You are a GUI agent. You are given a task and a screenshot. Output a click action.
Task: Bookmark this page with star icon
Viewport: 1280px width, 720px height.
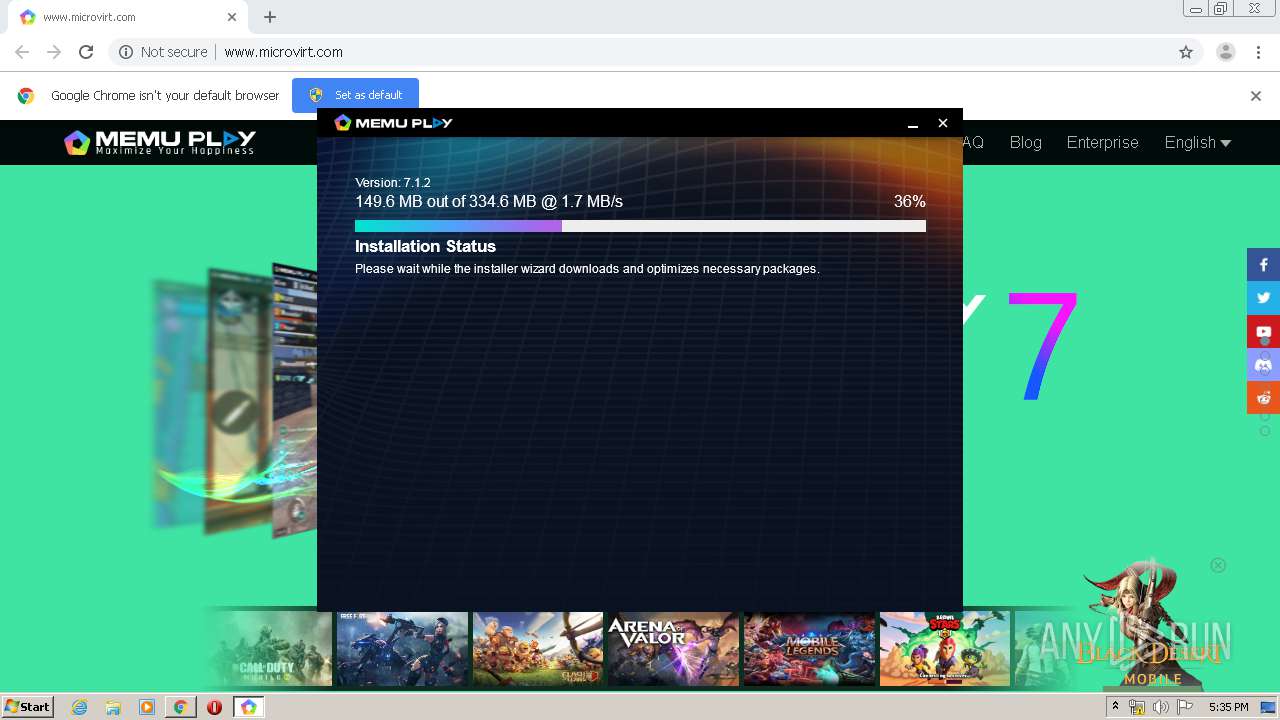tap(1186, 52)
